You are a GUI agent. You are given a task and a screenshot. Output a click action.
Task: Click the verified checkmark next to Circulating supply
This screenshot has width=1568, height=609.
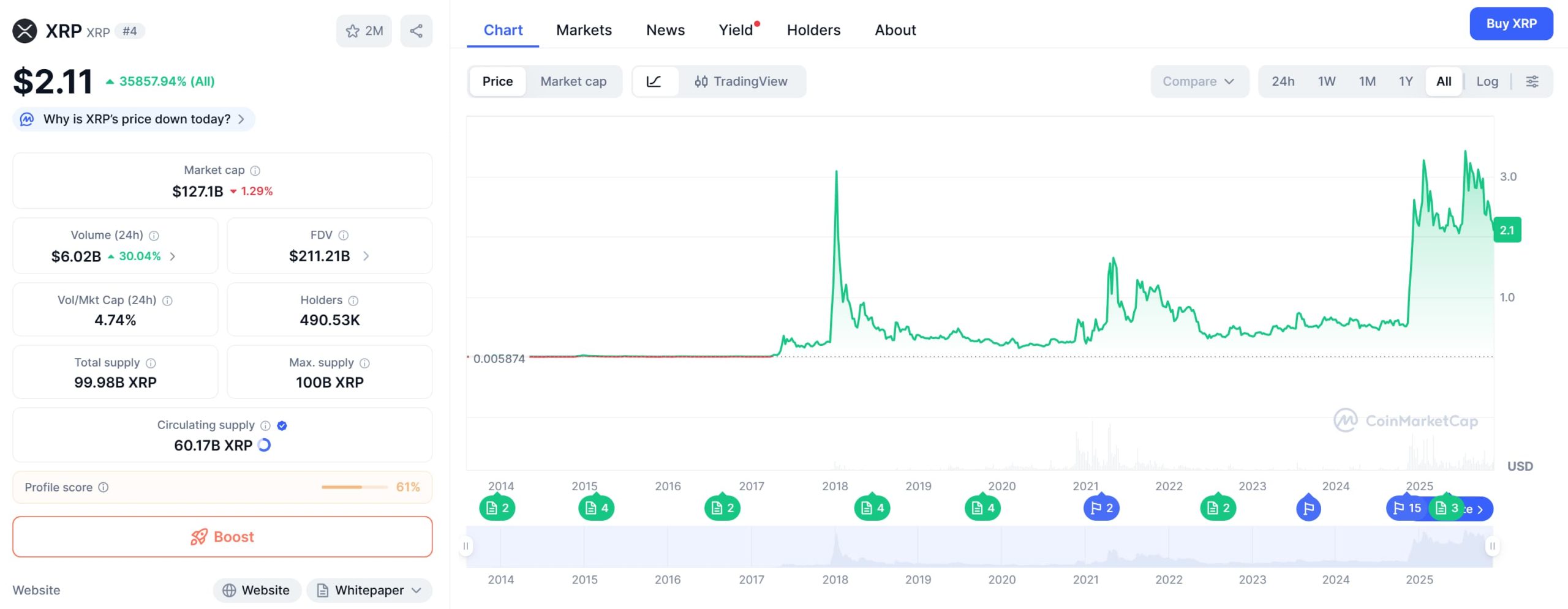point(281,425)
